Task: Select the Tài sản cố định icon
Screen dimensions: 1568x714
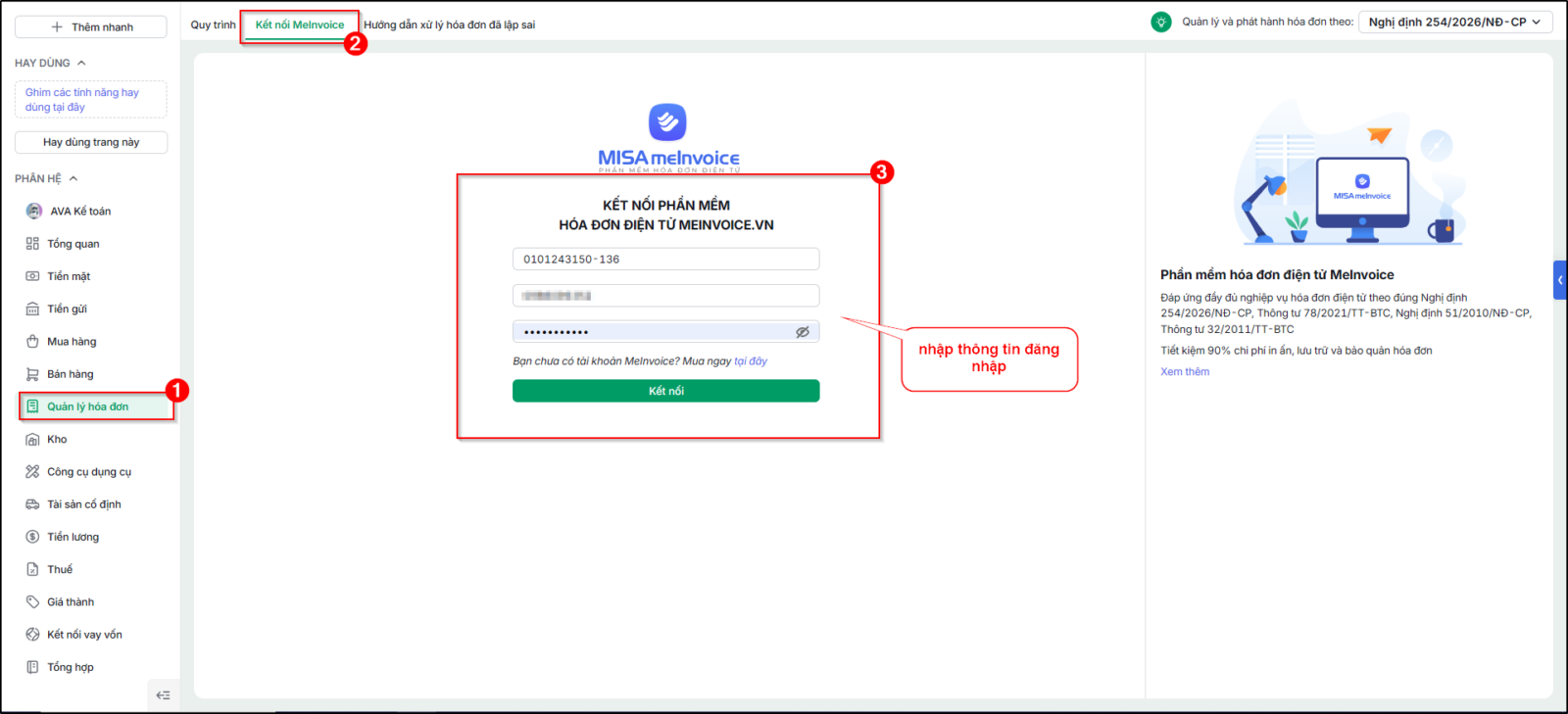Action: 32,504
